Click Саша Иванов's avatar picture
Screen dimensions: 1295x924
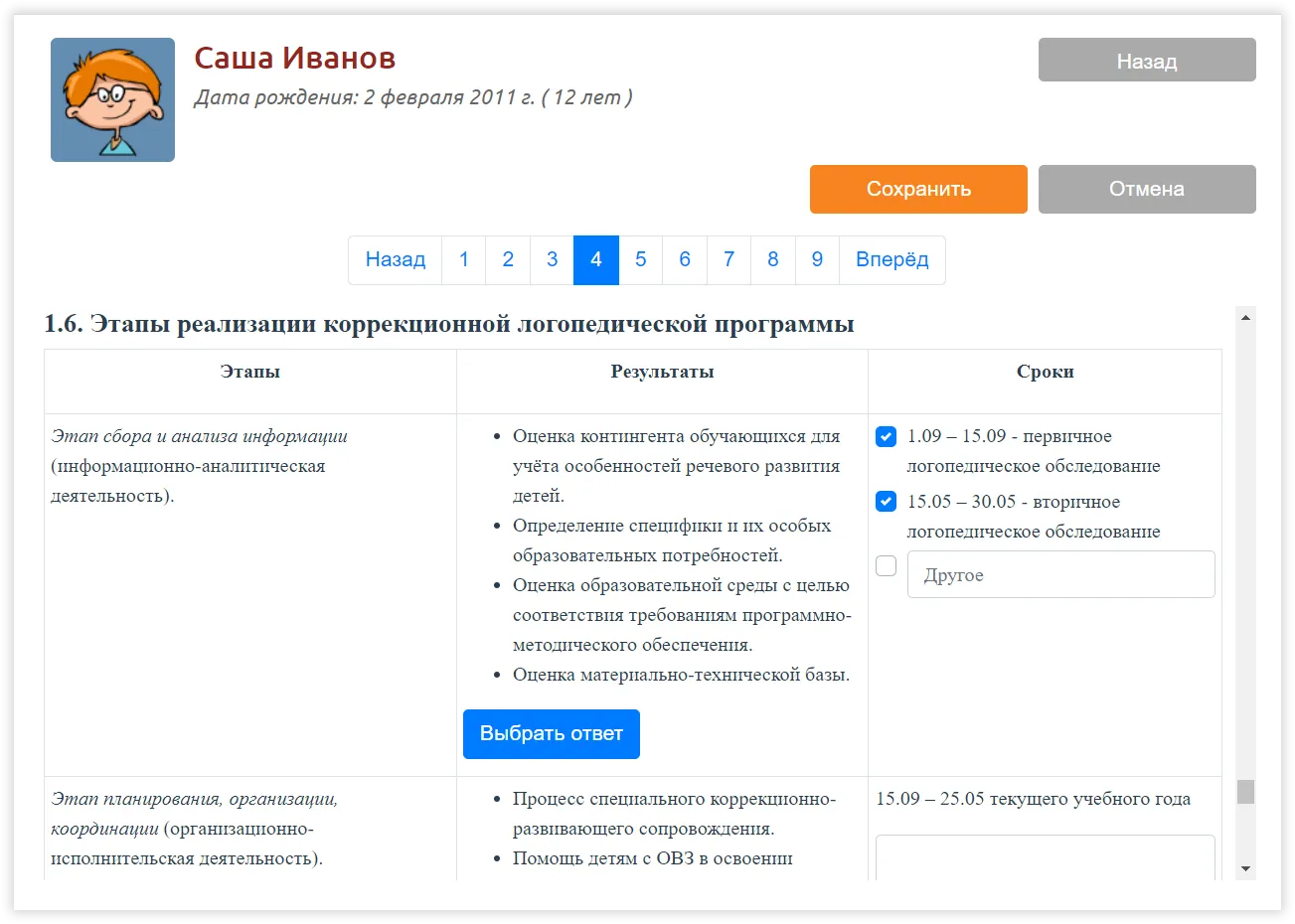click(112, 99)
